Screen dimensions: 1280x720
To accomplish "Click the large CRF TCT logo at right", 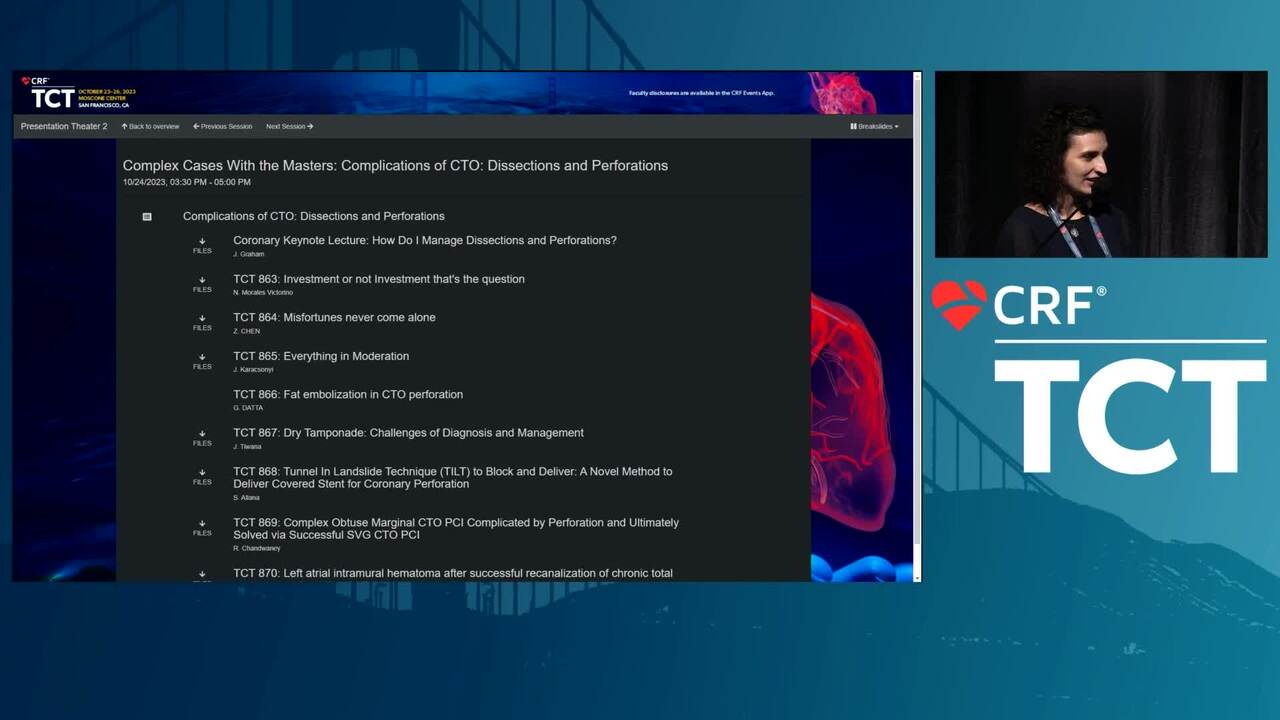I will [x=1099, y=378].
